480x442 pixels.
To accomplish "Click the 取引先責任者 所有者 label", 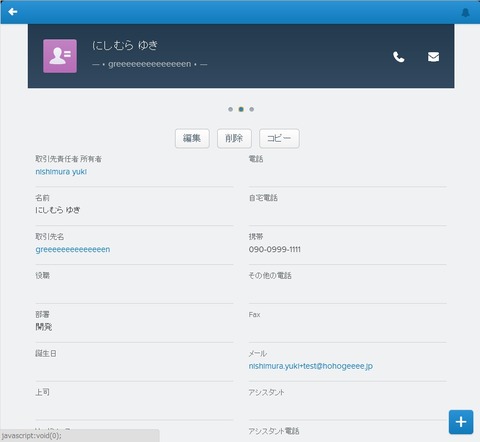I will point(69,159).
